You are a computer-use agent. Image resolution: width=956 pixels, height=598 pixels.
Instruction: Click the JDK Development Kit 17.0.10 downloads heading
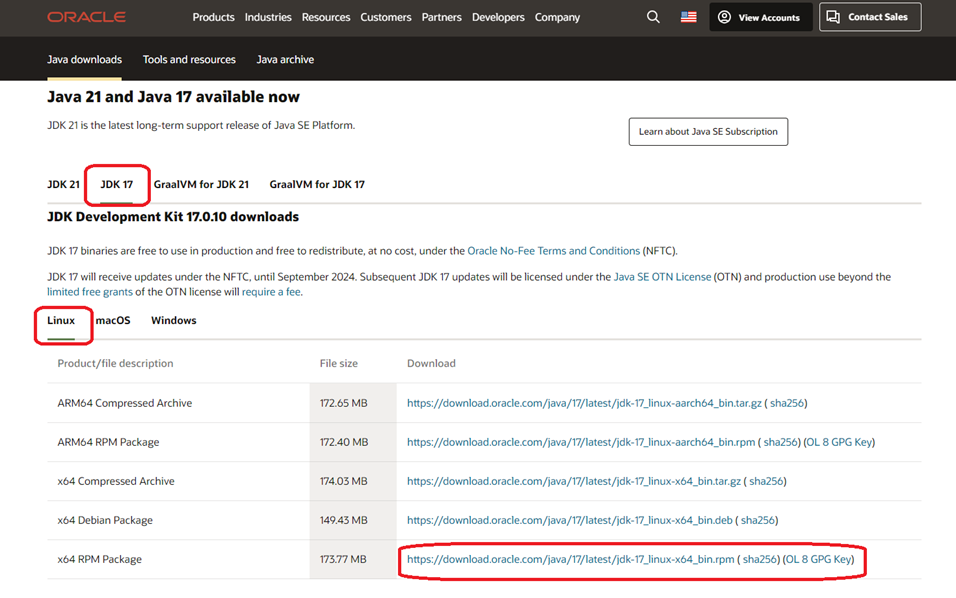coord(173,217)
